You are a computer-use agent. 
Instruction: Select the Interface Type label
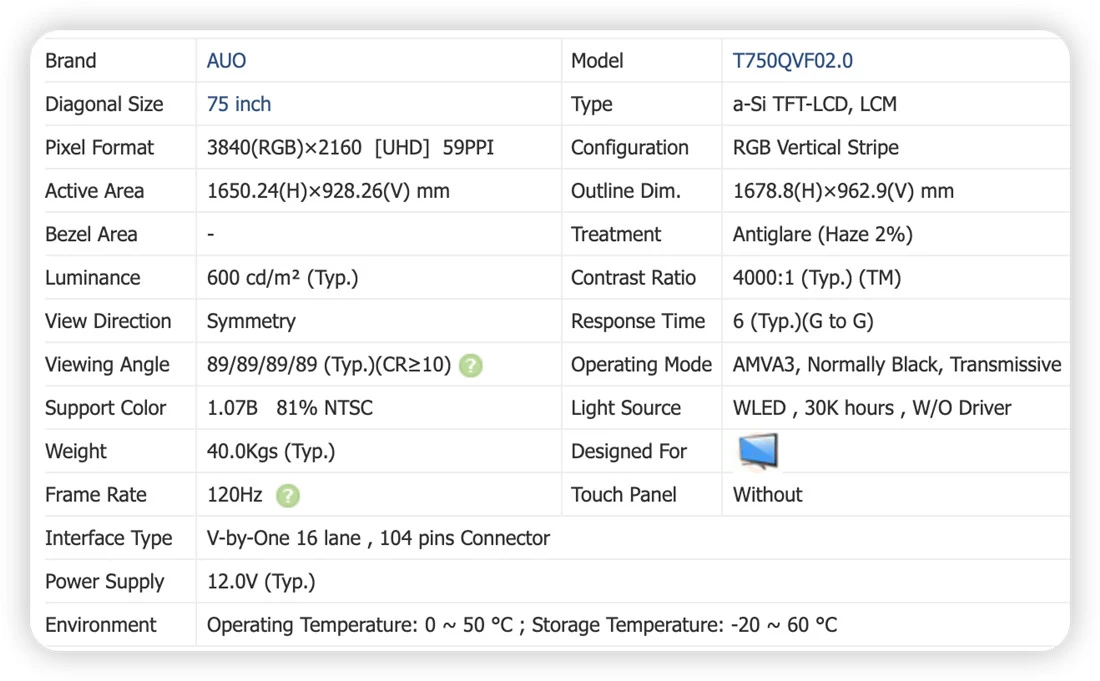point(109,539)
